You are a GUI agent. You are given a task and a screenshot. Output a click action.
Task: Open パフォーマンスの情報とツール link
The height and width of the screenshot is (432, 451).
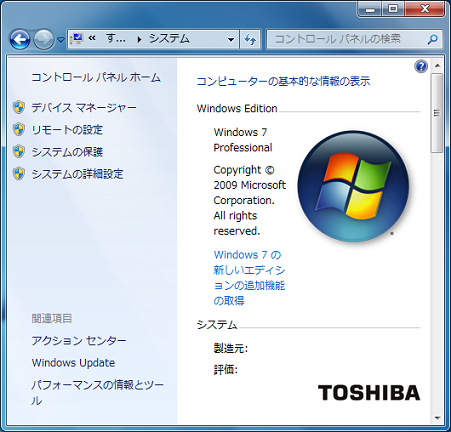point(97,392)
